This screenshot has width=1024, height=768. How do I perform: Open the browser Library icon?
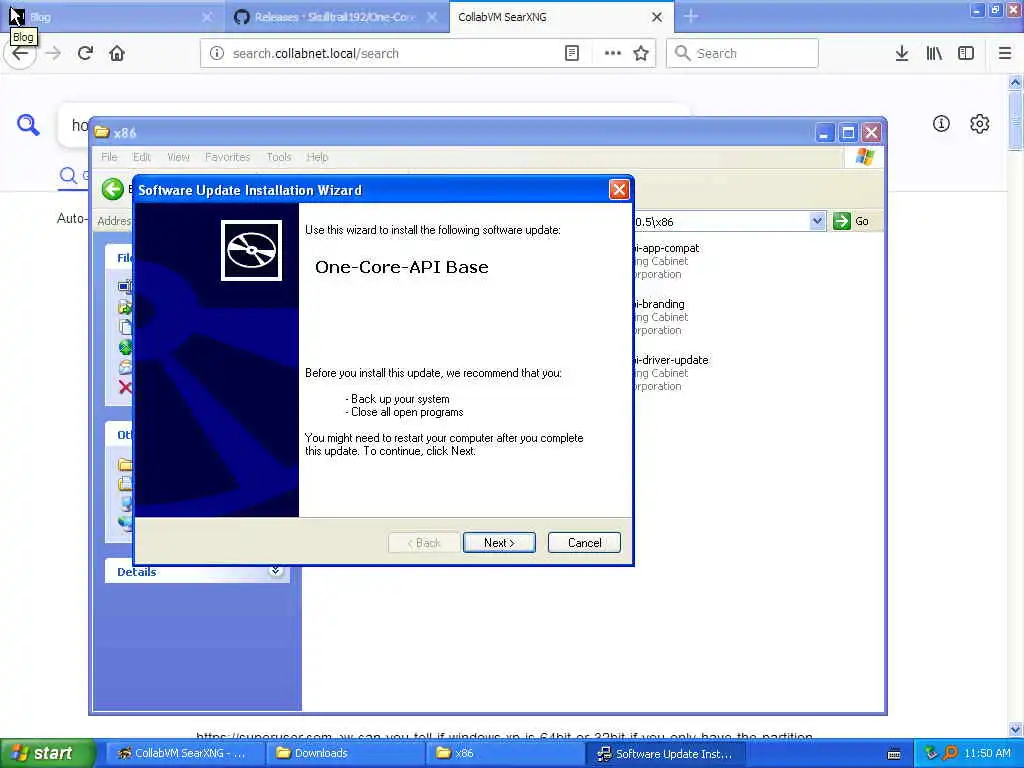[x=934, y=53]
